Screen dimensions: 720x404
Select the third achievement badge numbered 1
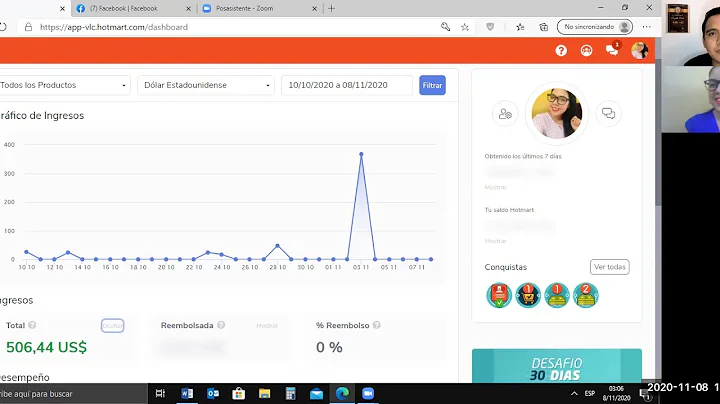click(557, 295)
